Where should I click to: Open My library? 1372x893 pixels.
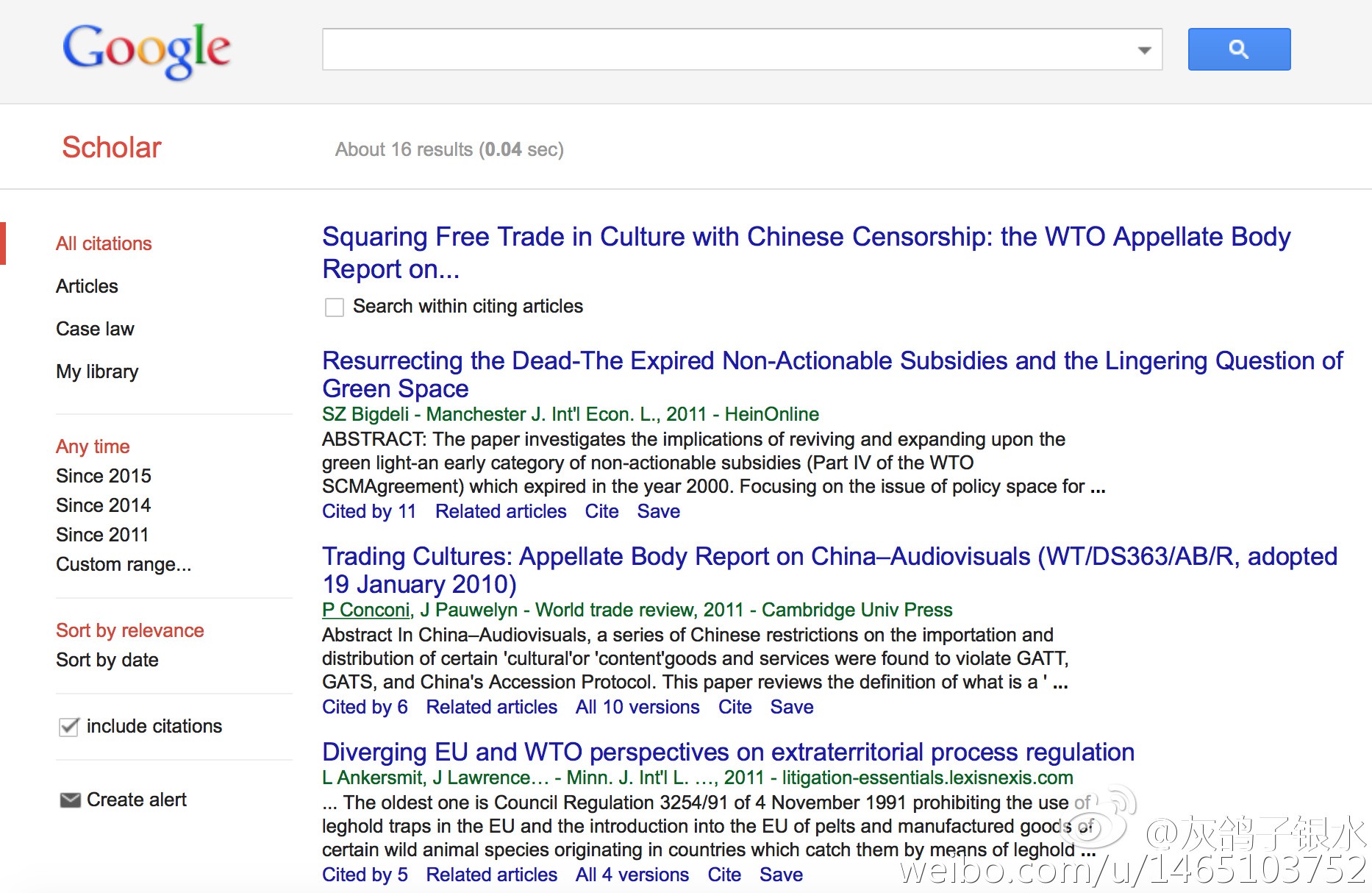(x=97, y=371)
